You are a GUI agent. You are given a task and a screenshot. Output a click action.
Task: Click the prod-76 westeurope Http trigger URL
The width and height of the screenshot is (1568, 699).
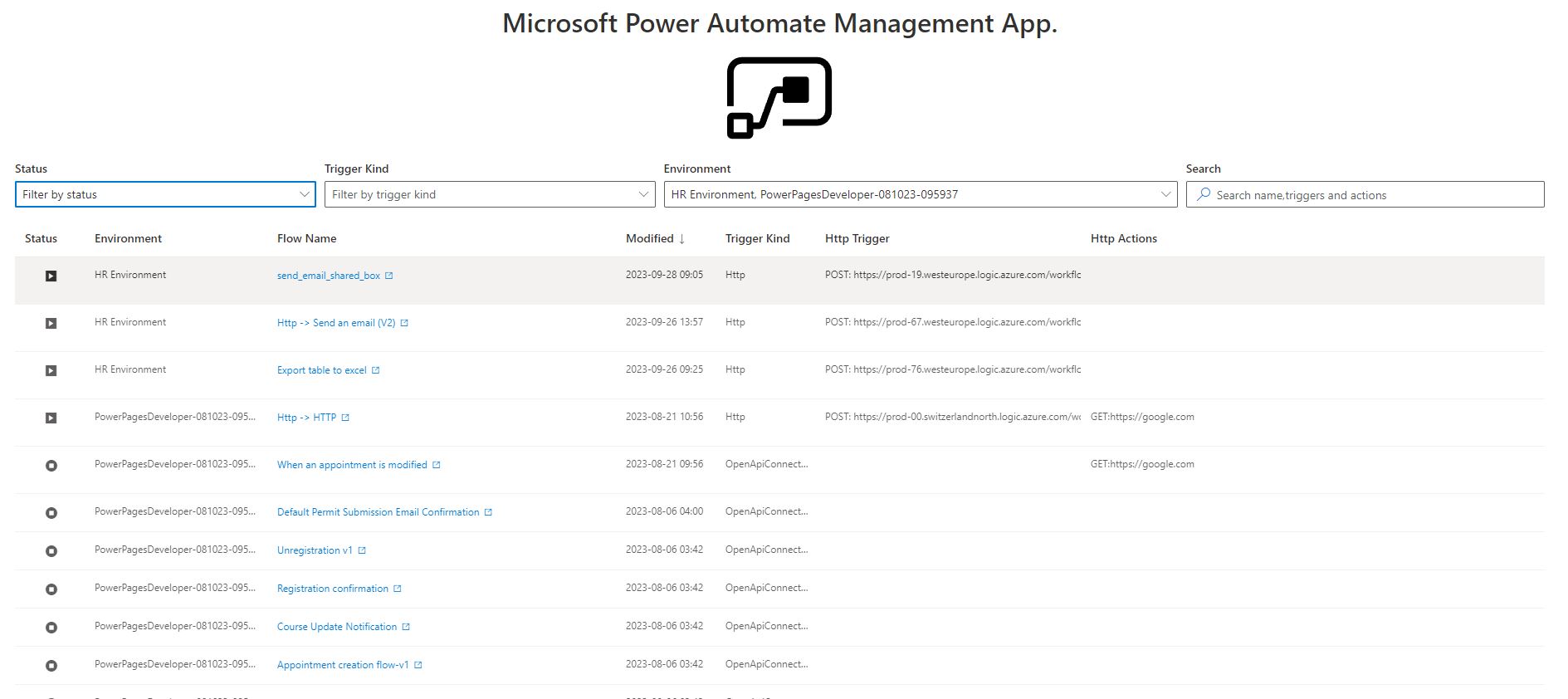click(953, 369)
